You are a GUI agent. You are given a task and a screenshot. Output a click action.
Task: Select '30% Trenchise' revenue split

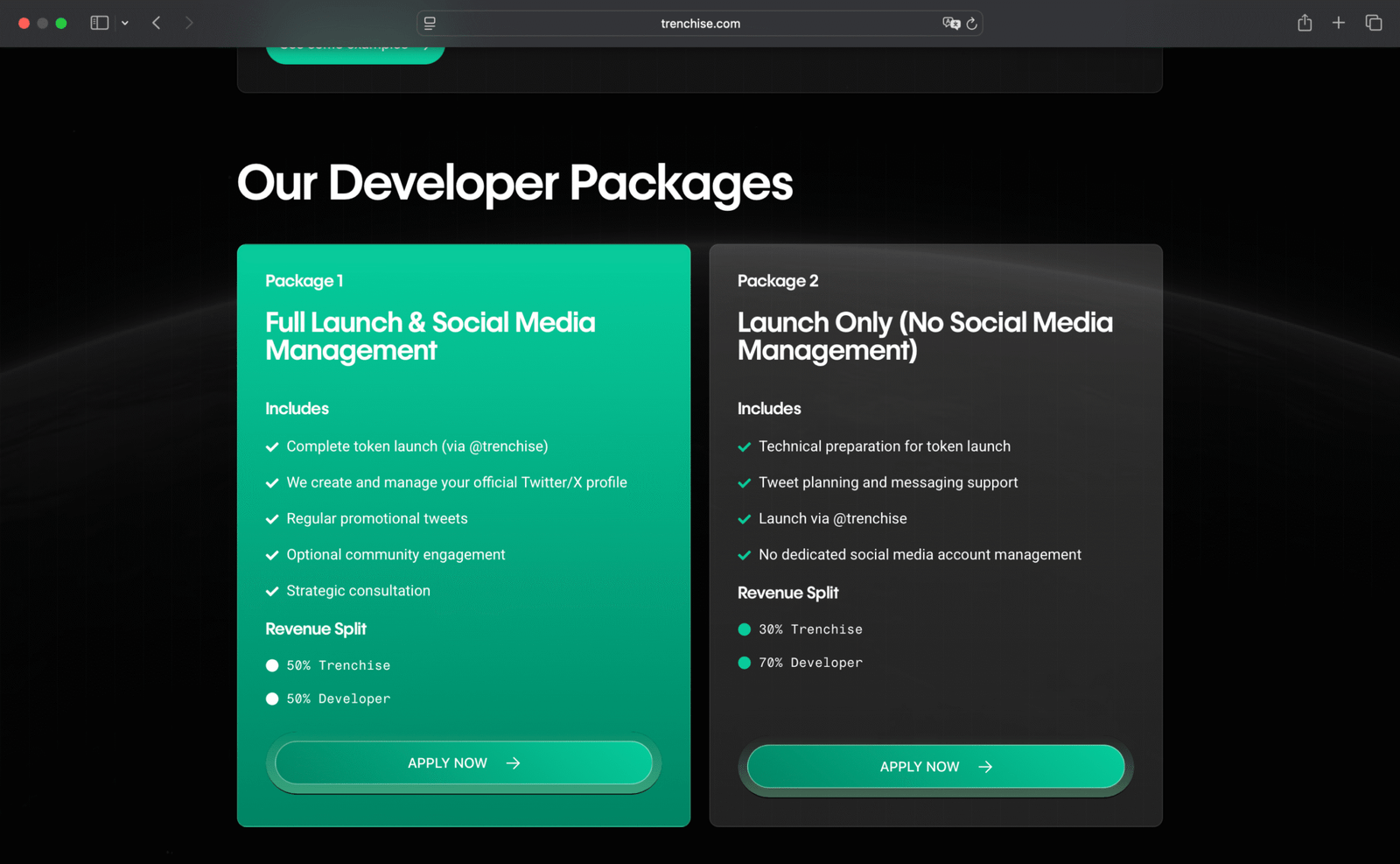click(x=810, y=629)
